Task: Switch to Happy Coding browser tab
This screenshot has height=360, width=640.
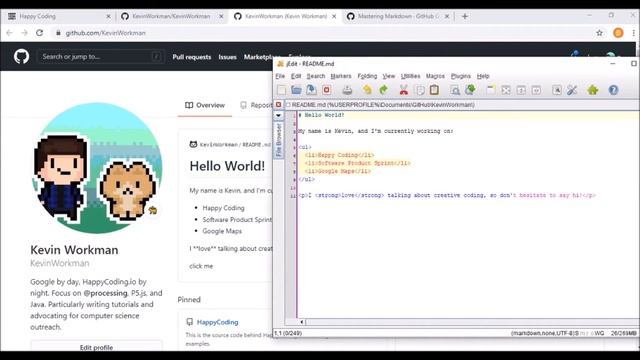Action: click(59, 16)
